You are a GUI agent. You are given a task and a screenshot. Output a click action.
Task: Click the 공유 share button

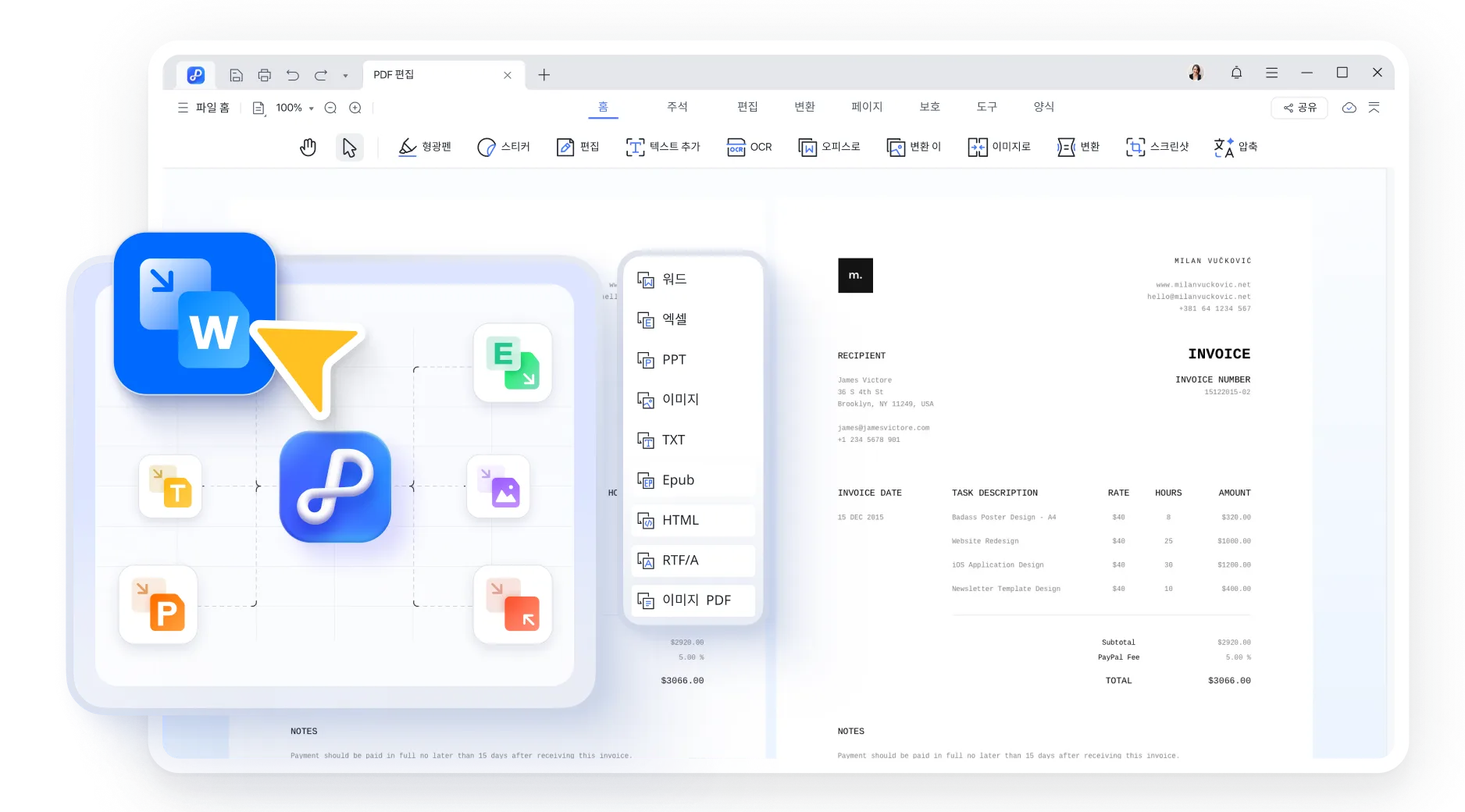click(x=1299, y=108)
